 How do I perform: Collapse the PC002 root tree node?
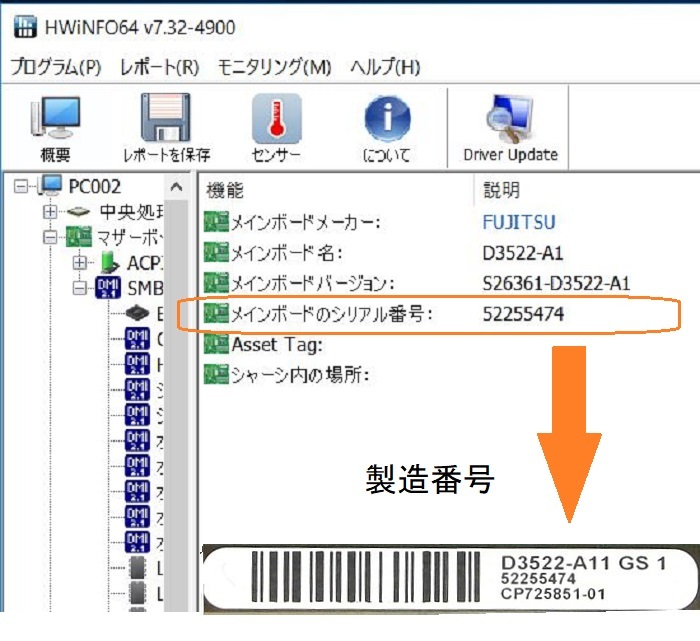point(21,186)
